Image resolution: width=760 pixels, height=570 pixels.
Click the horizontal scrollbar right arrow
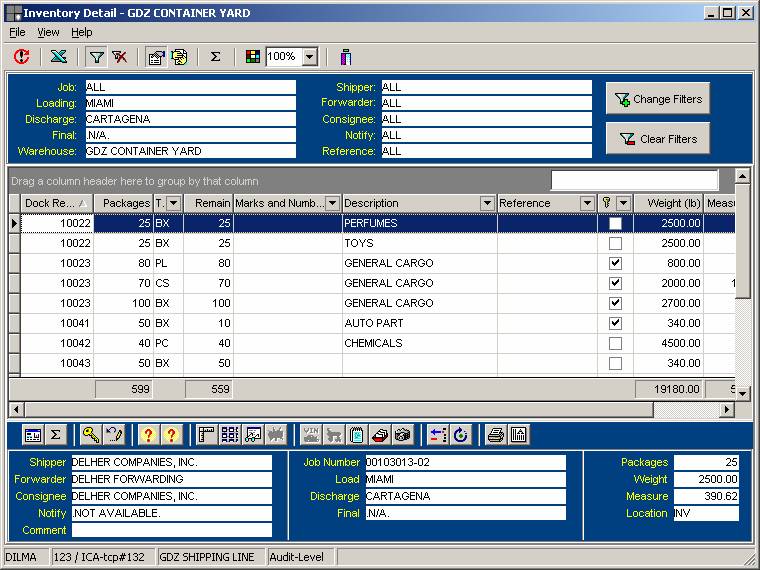727,410
